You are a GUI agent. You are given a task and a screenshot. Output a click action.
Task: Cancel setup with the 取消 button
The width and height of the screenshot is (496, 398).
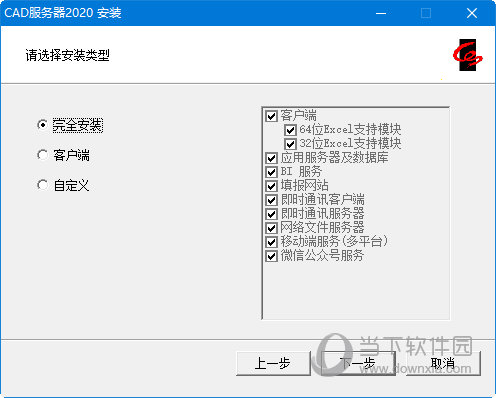443,363
